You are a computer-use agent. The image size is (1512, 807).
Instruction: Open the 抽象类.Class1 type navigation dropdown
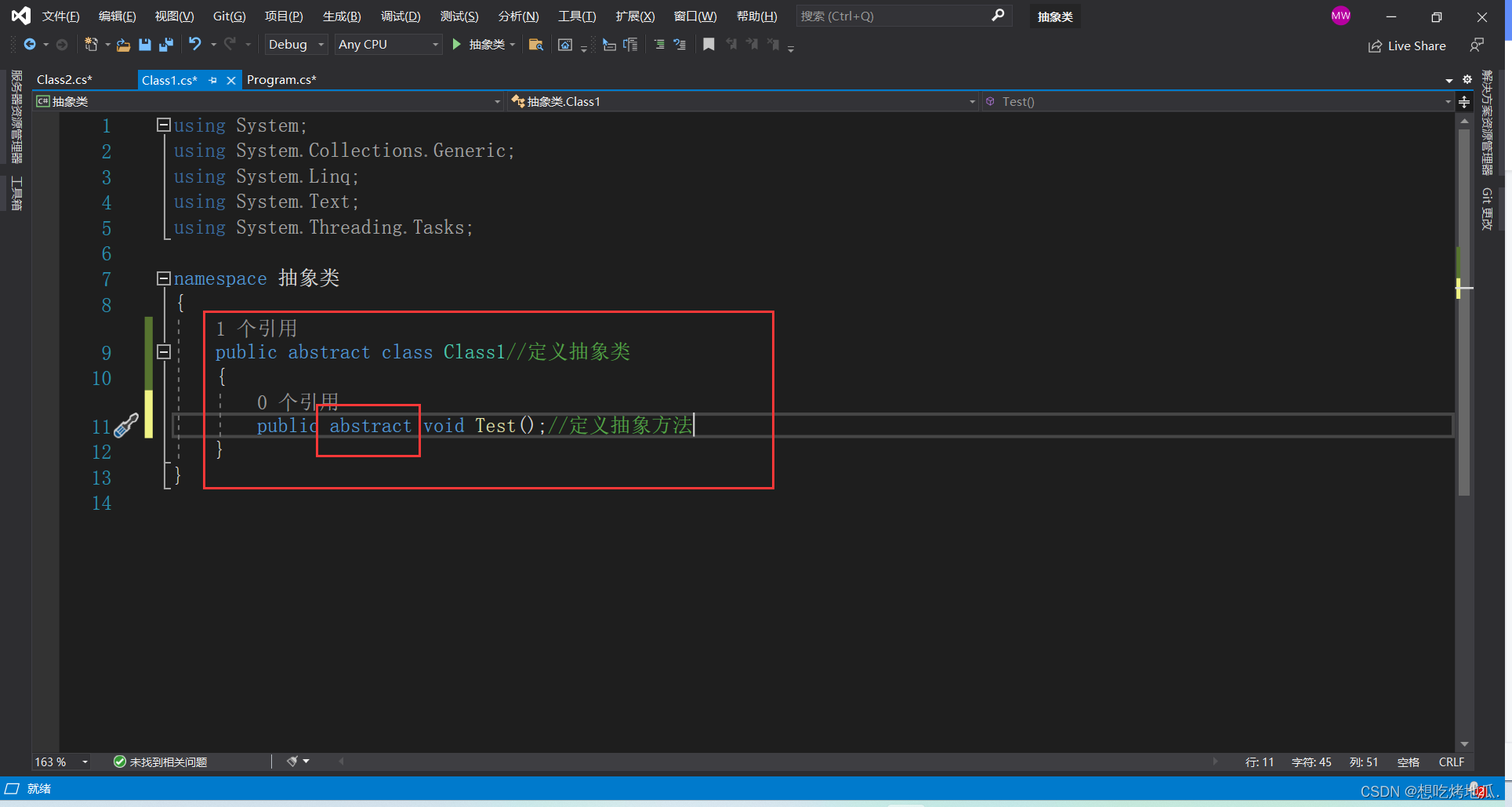coord(743,102)
